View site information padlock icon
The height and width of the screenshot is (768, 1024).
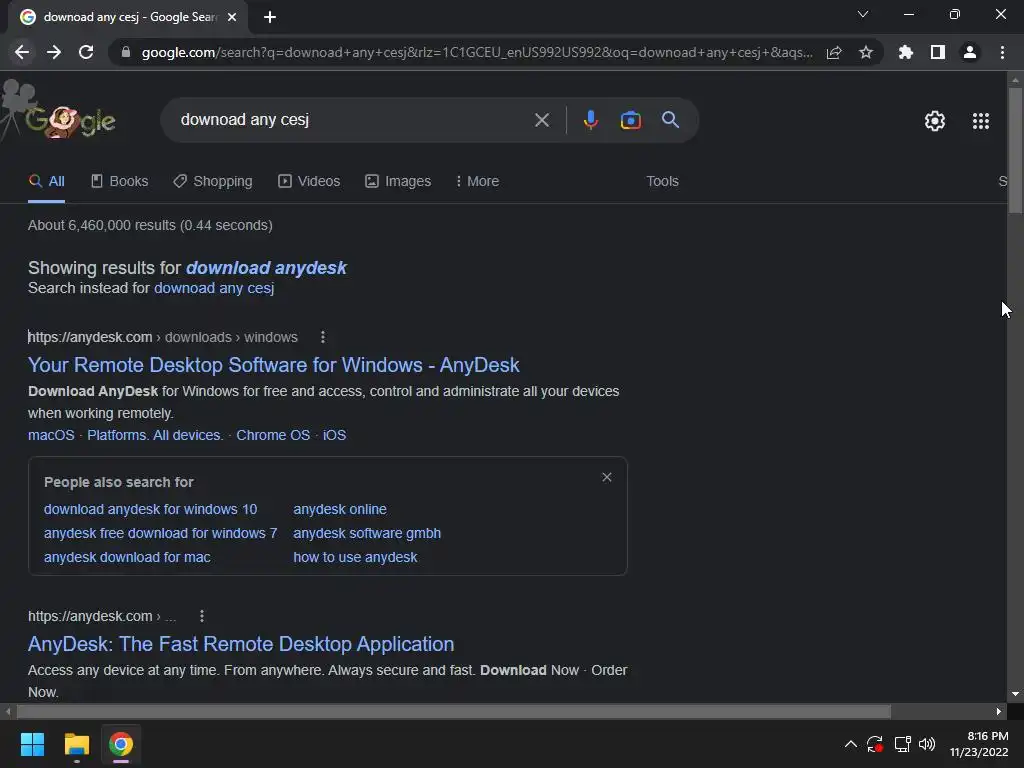pos(126,52)
